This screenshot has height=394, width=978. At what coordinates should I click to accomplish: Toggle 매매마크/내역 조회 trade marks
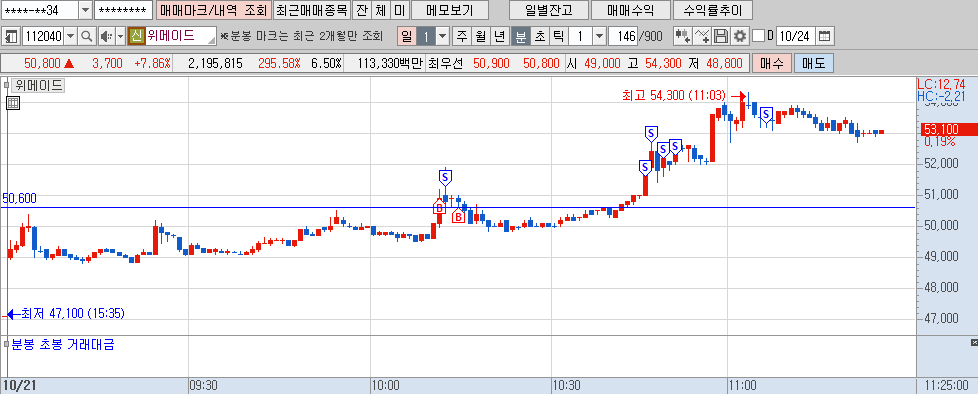(x=213, y=10)
